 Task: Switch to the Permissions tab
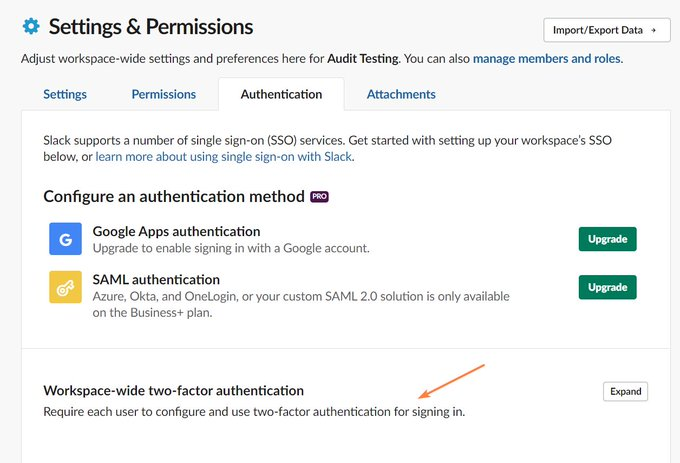pos(163,94)
